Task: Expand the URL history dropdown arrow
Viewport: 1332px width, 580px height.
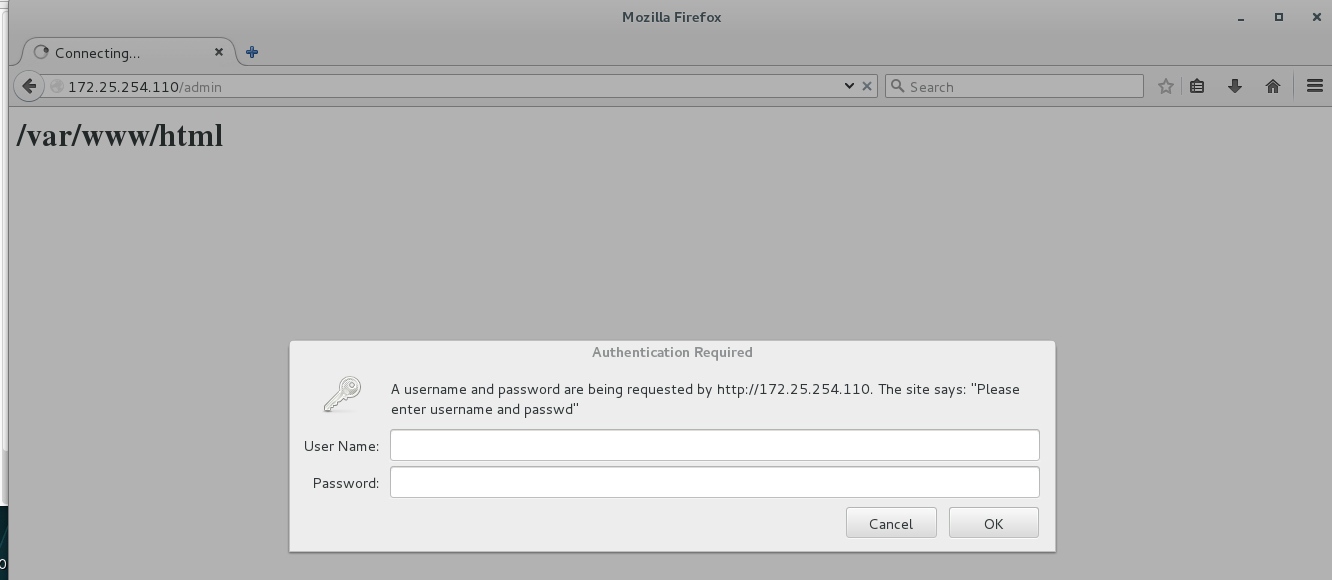Action: click(849, 86)
